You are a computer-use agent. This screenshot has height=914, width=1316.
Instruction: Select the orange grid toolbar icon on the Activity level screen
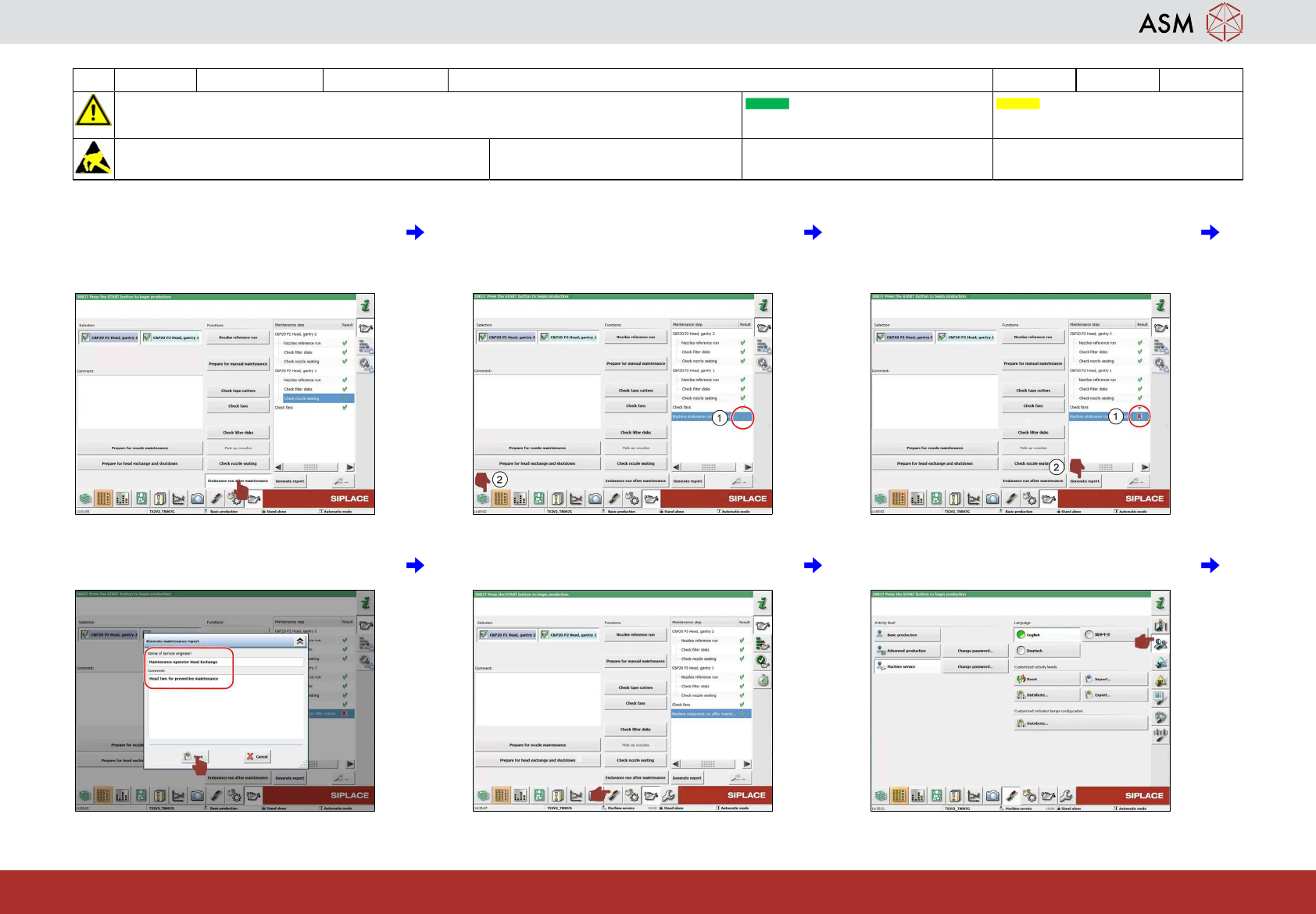[899, 795]
